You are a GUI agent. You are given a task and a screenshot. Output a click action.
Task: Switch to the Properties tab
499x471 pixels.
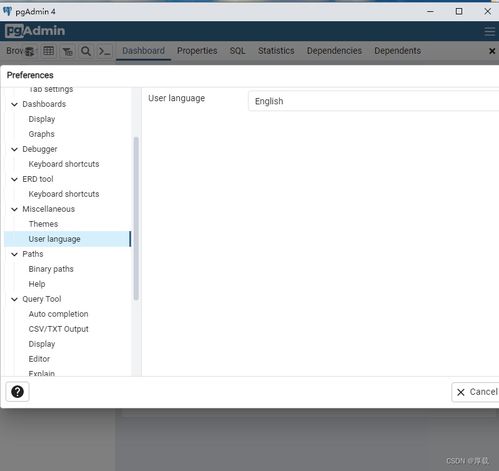(x=197, y=51)
